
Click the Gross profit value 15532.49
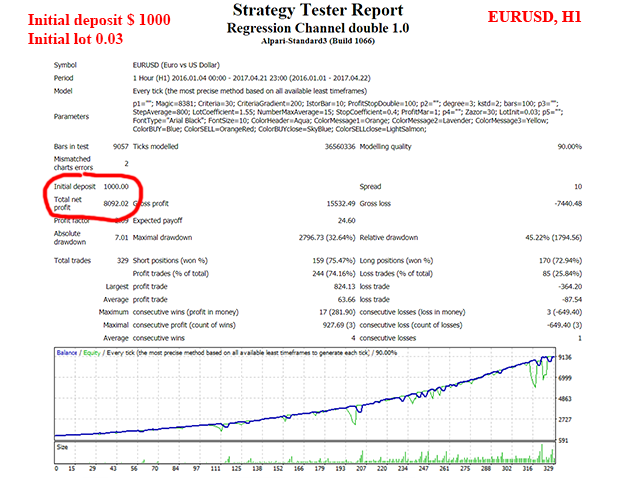(x=341, y=203)
